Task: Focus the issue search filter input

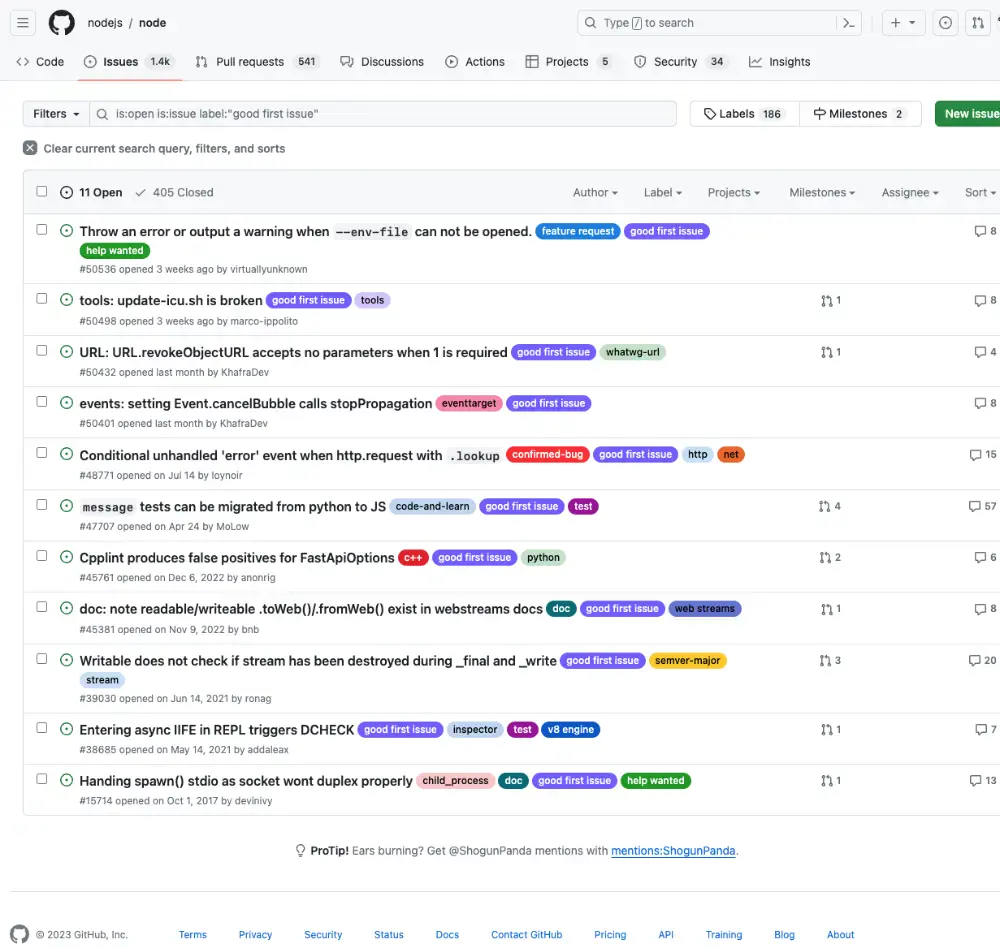Action: coord(390,114)
